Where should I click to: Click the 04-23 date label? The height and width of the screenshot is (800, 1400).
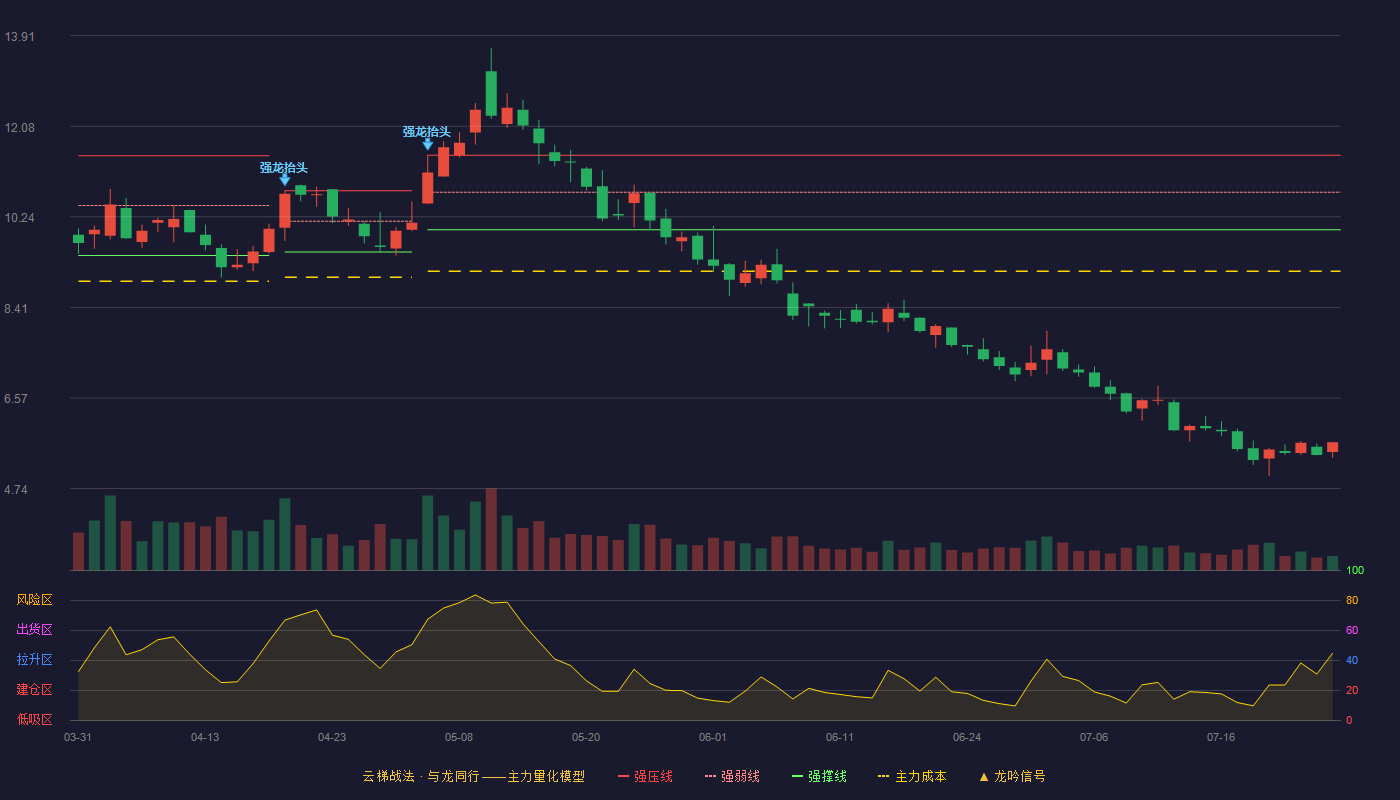click(x=332, y=737)
